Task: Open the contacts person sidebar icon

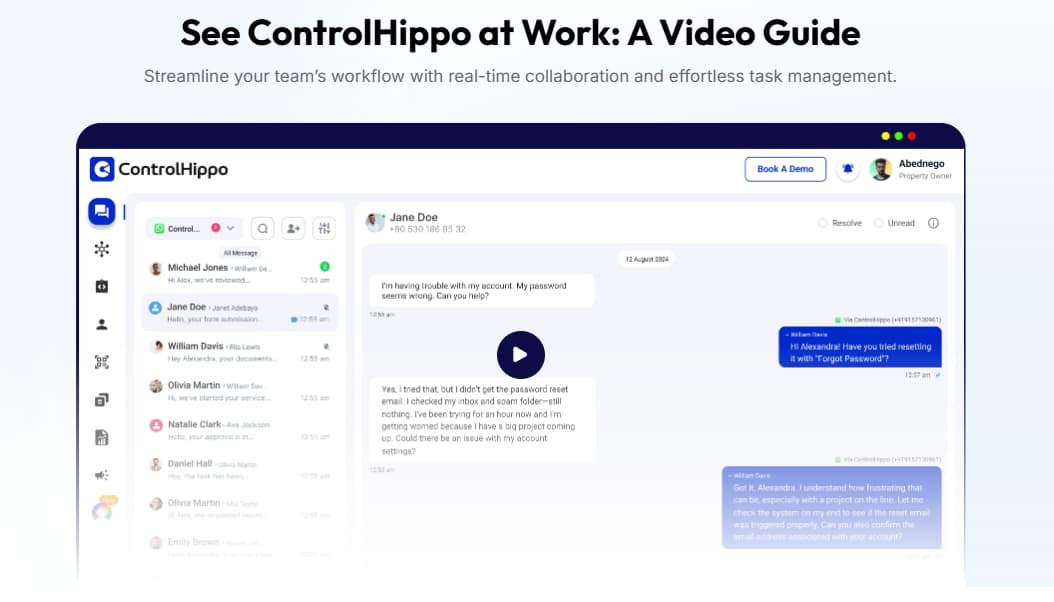Action: coord(102,325)
